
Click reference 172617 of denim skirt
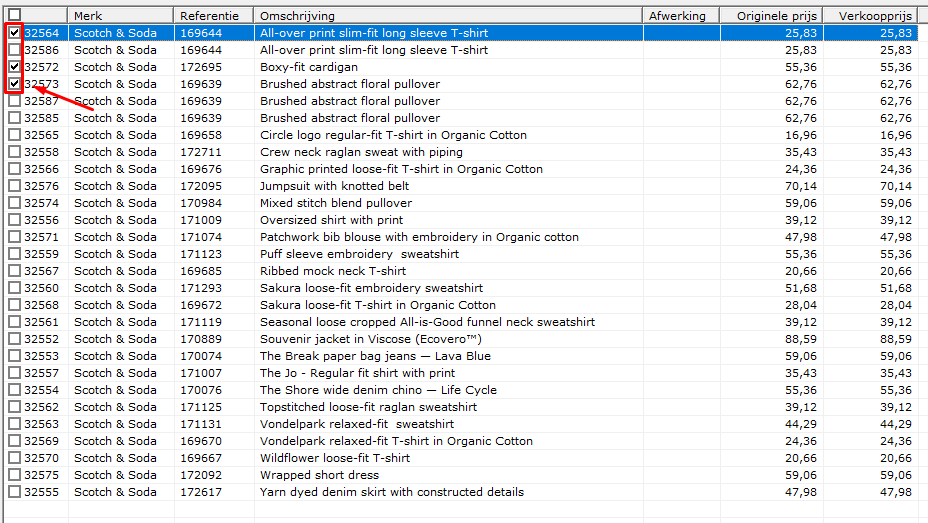click(201, 492)
